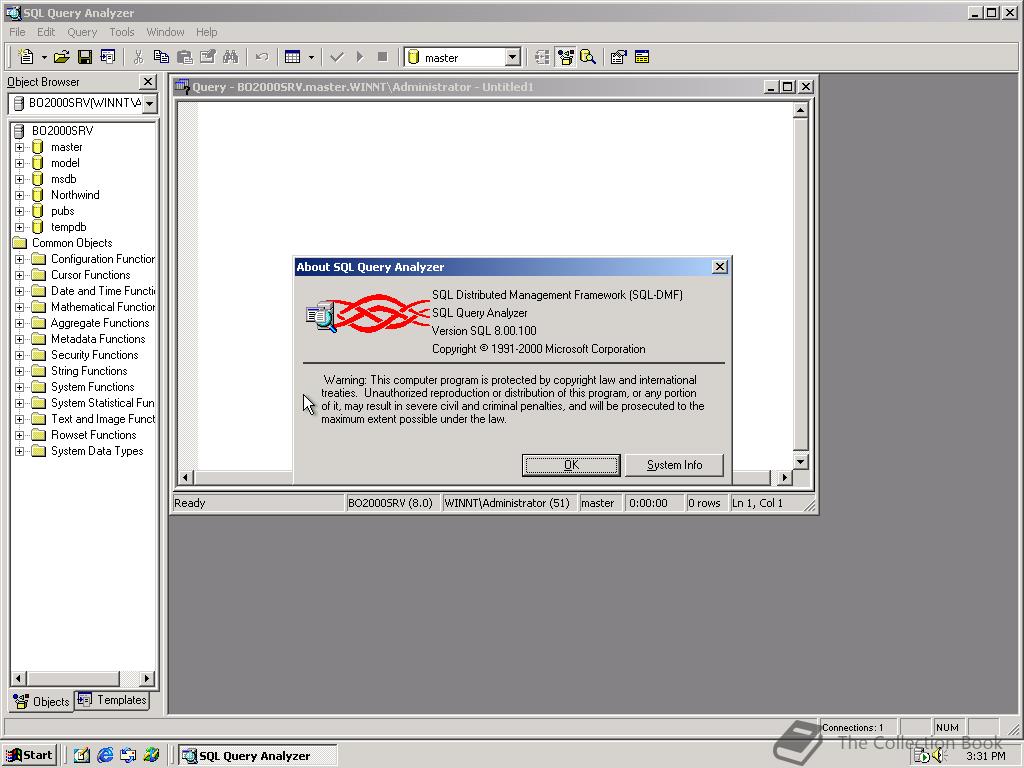Click the Load SQL Script open-folder icon
Screen dimensions: 1024x768
pyautogui.click(x=61, y=57)
